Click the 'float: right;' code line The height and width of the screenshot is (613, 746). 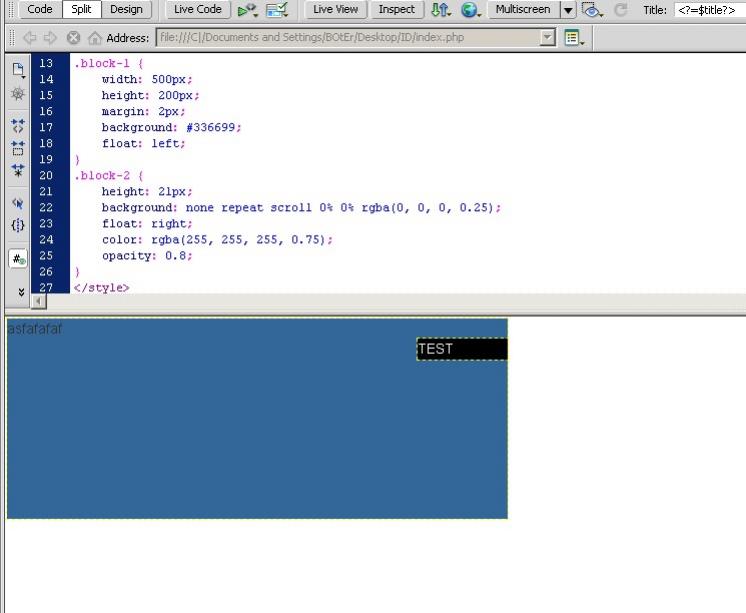point(147,224)
